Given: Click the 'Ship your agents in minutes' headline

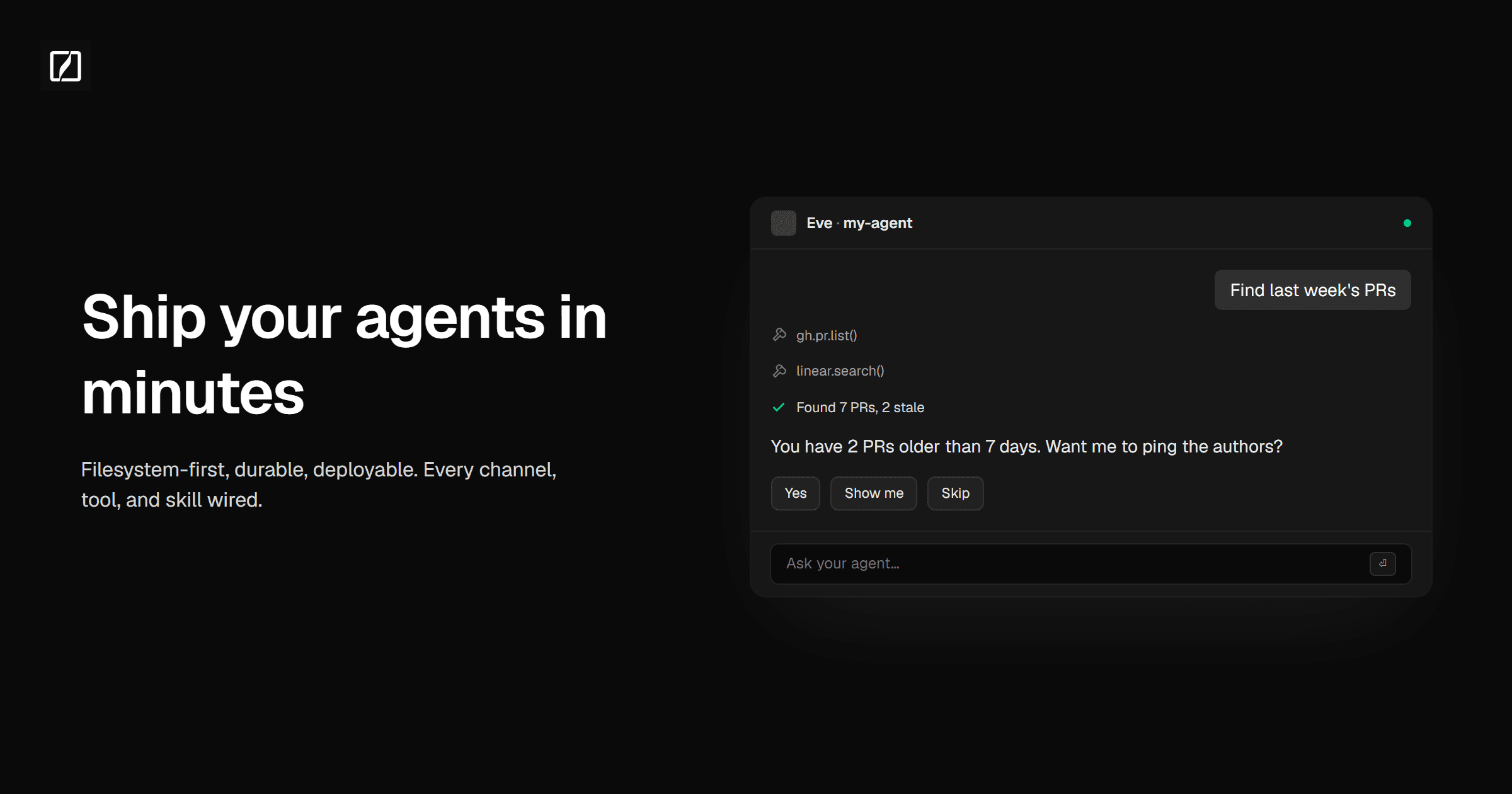Looking at the screenshot, I should (344, 354).
